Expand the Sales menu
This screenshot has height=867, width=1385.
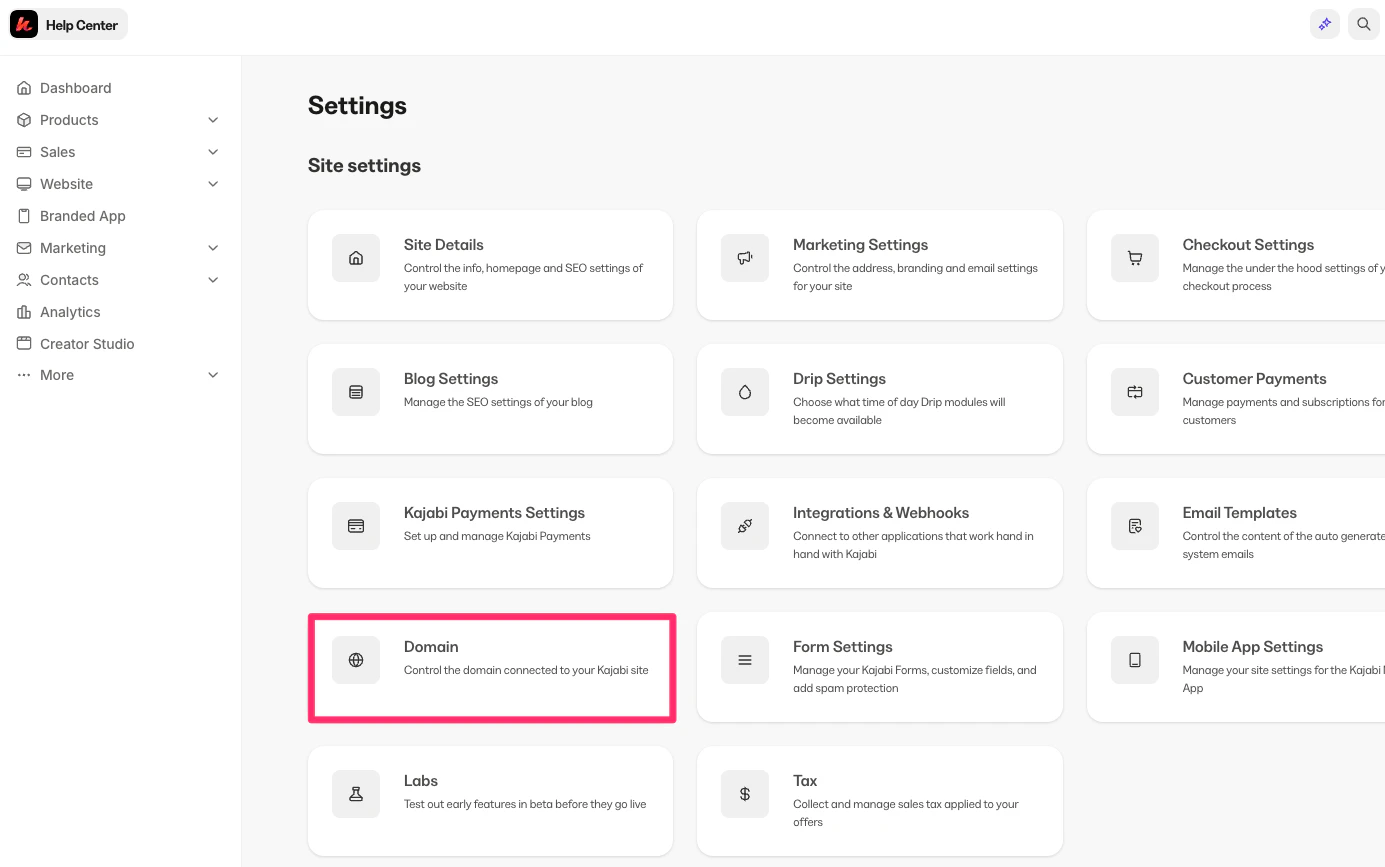(213, 151)
